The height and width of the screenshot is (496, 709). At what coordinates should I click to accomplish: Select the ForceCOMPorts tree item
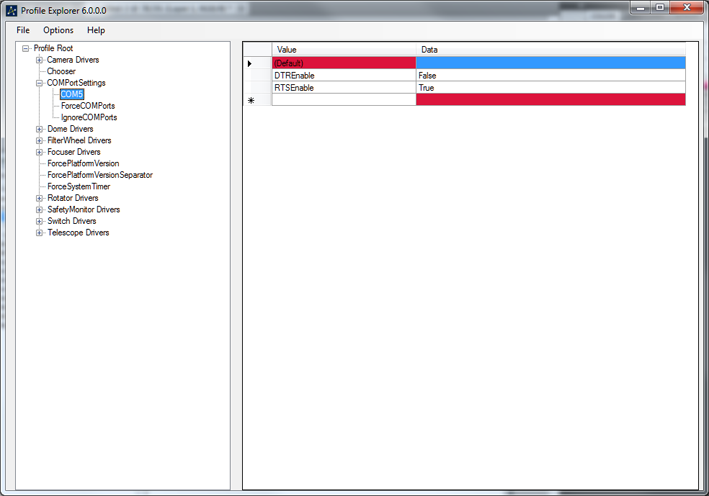tap(87, 106)
